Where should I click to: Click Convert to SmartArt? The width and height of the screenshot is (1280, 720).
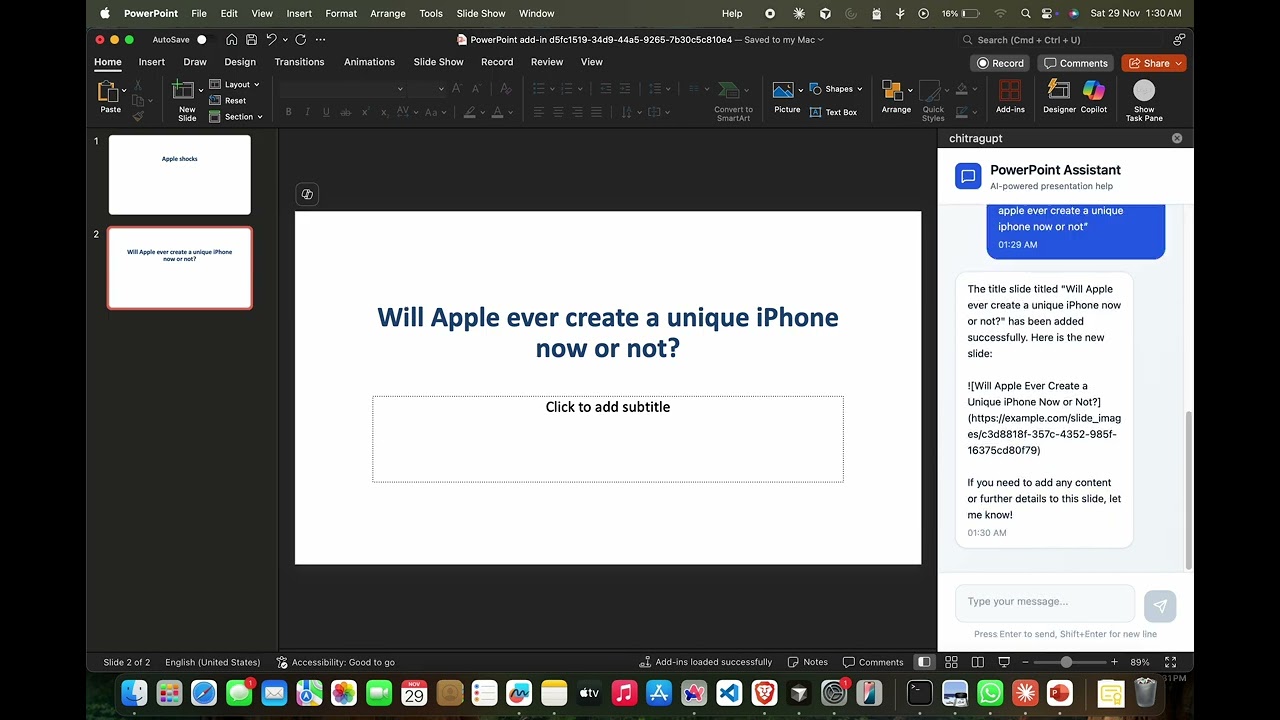(733, 100)
